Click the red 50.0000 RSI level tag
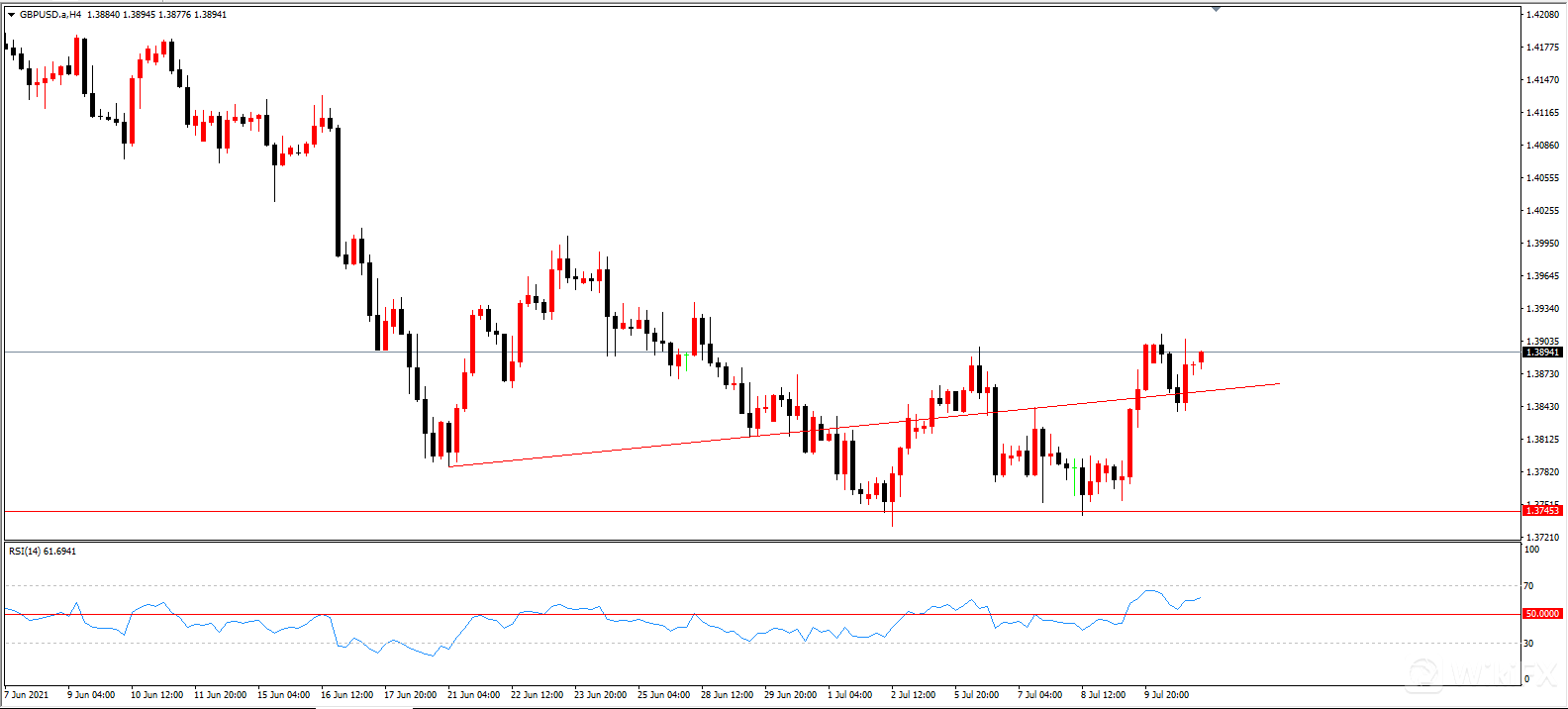This screenshot has height=709, width=1568. 1542,614
